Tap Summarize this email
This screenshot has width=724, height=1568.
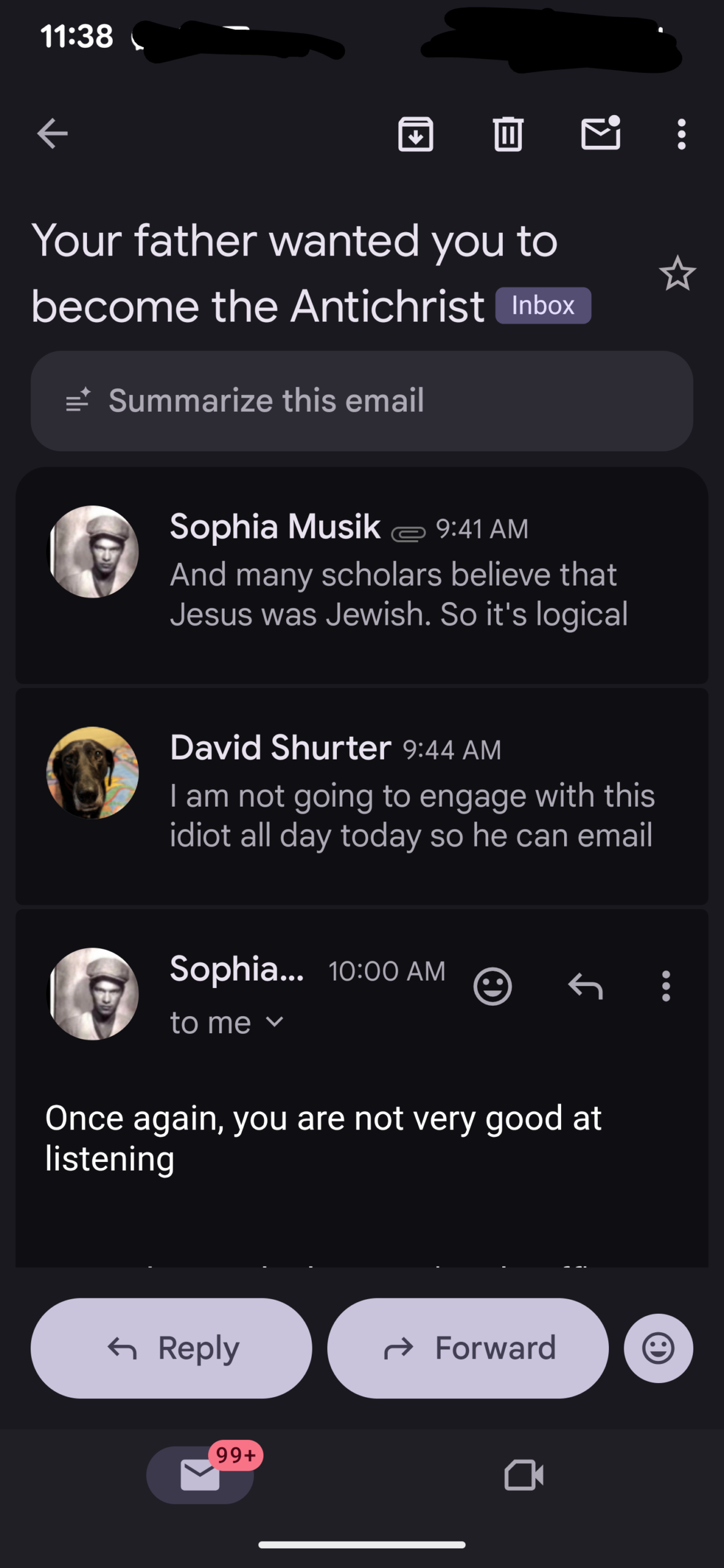coord(361,401)
